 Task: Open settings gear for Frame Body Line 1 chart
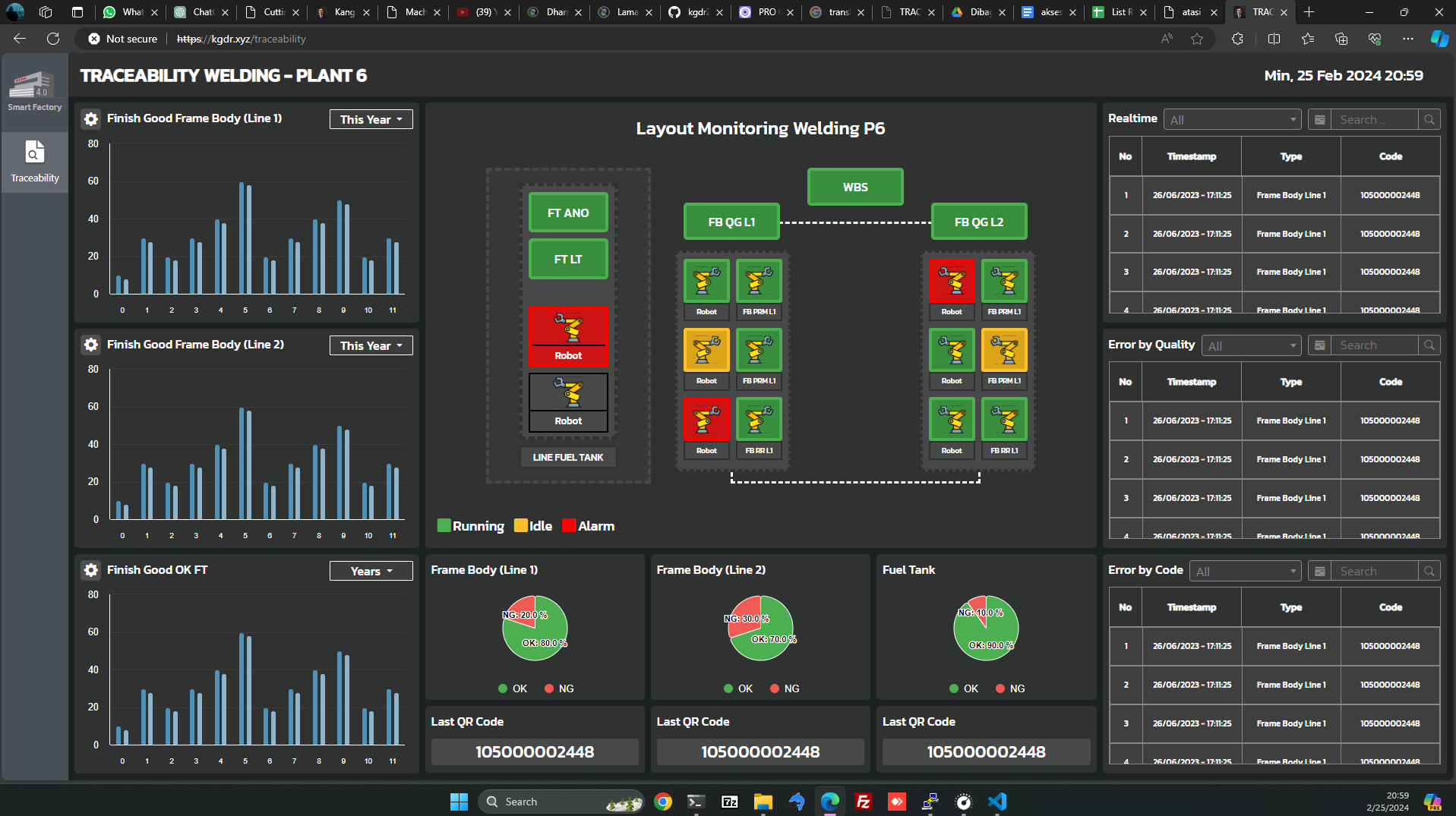click(x=91, y=119)
